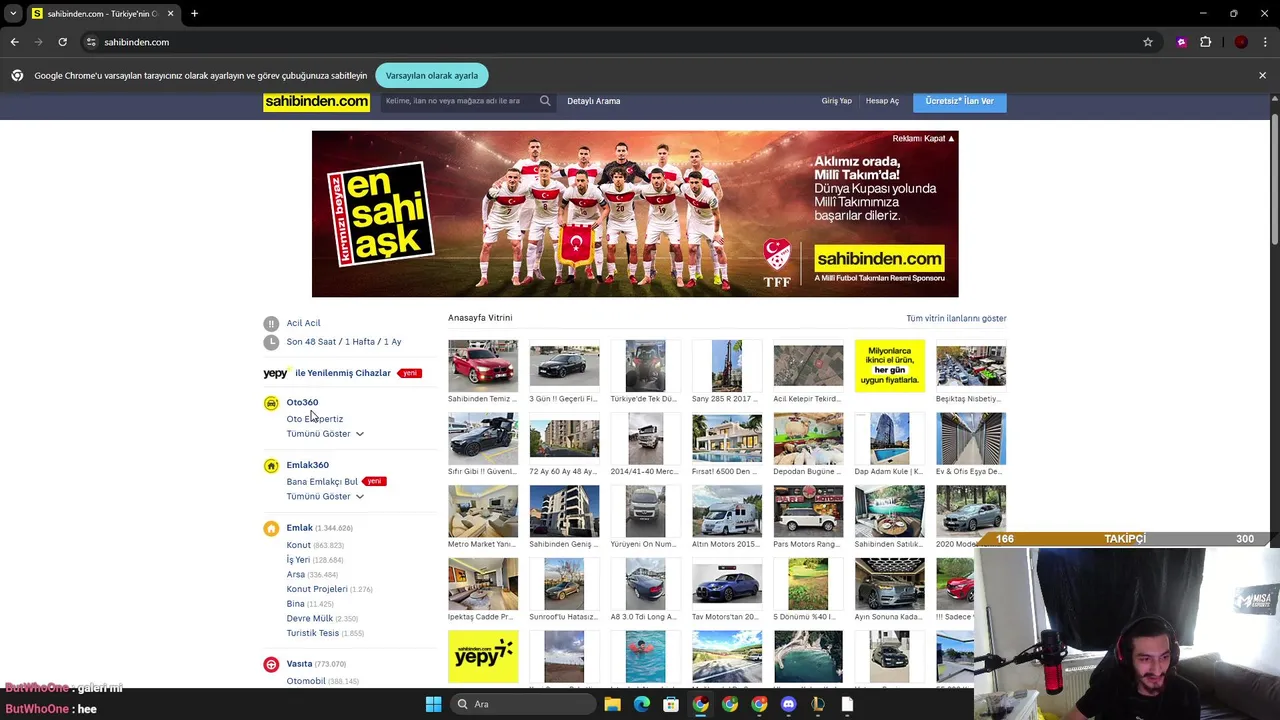
Task: Open Discord from the taskbar
Action: [788, 704]
